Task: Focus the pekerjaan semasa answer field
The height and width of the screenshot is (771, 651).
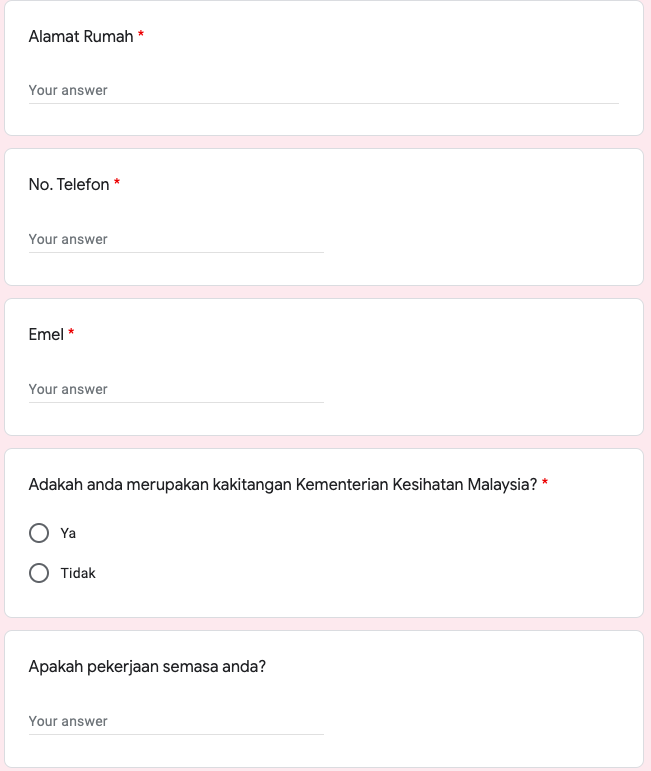Action: click(x=176, y=721)
